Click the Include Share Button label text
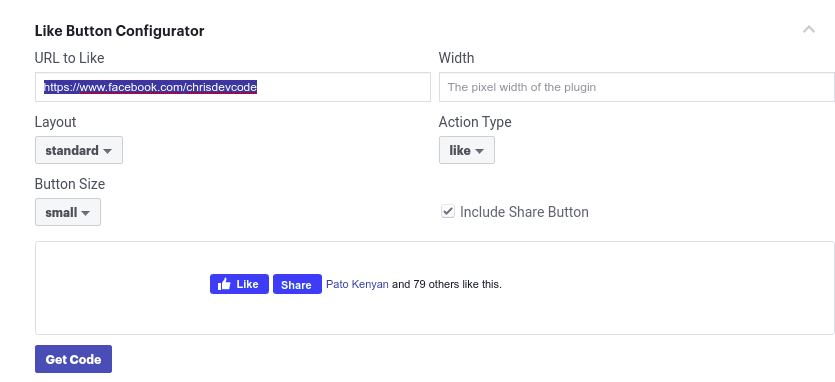835x382 pixels. pos(524,212)
